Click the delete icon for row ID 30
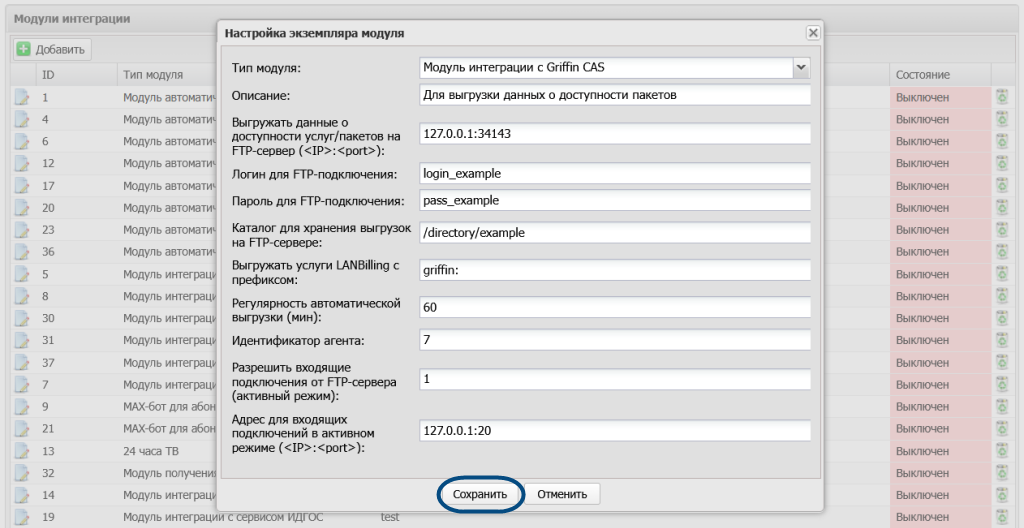 coord(1002,318)
